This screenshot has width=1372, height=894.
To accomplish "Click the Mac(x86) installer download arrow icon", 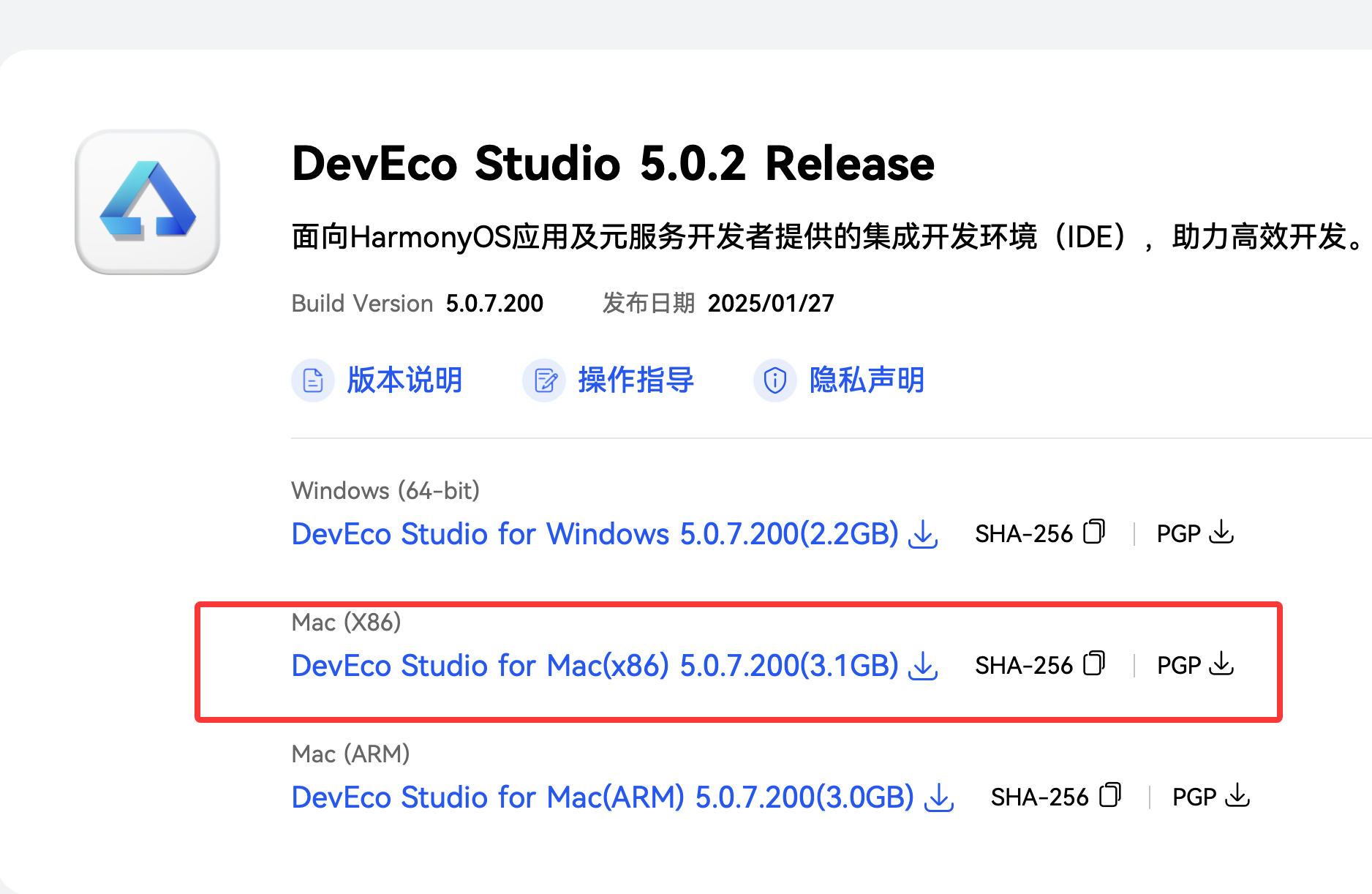I will tap(923, 666).
